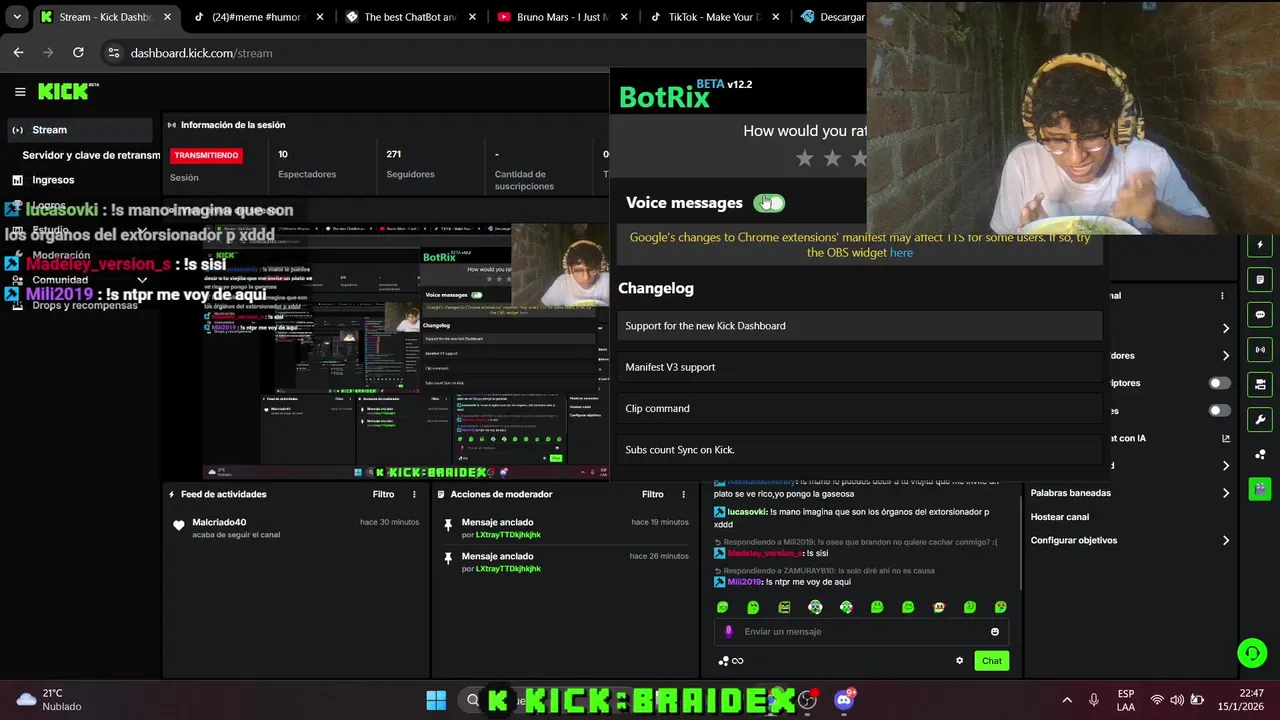Select the first green emote in chat row
This screenshot has height=720, width=1280.
pyautogui.click(x=723, y=607)
